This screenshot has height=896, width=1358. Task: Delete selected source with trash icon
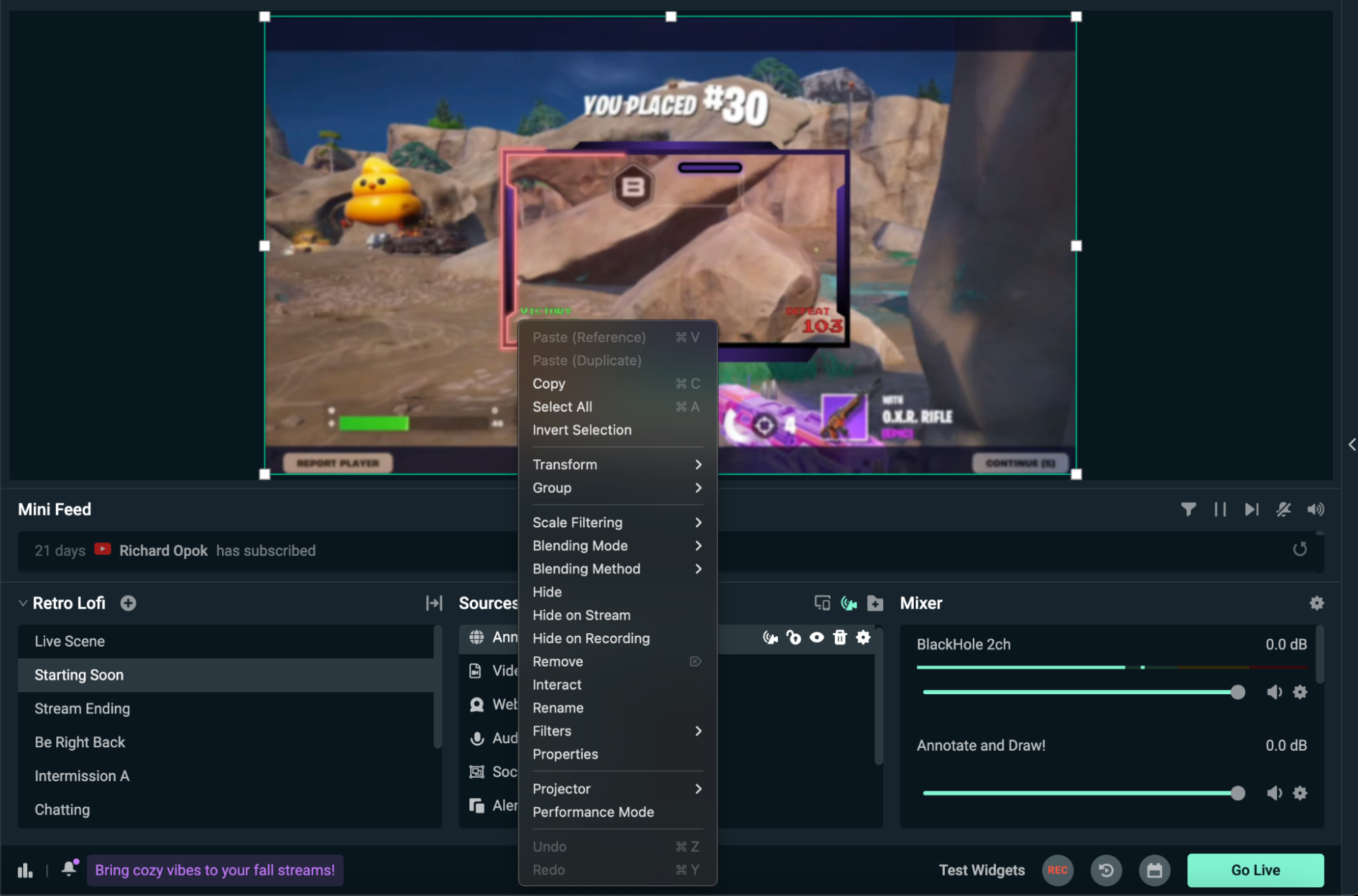point(840,637)
